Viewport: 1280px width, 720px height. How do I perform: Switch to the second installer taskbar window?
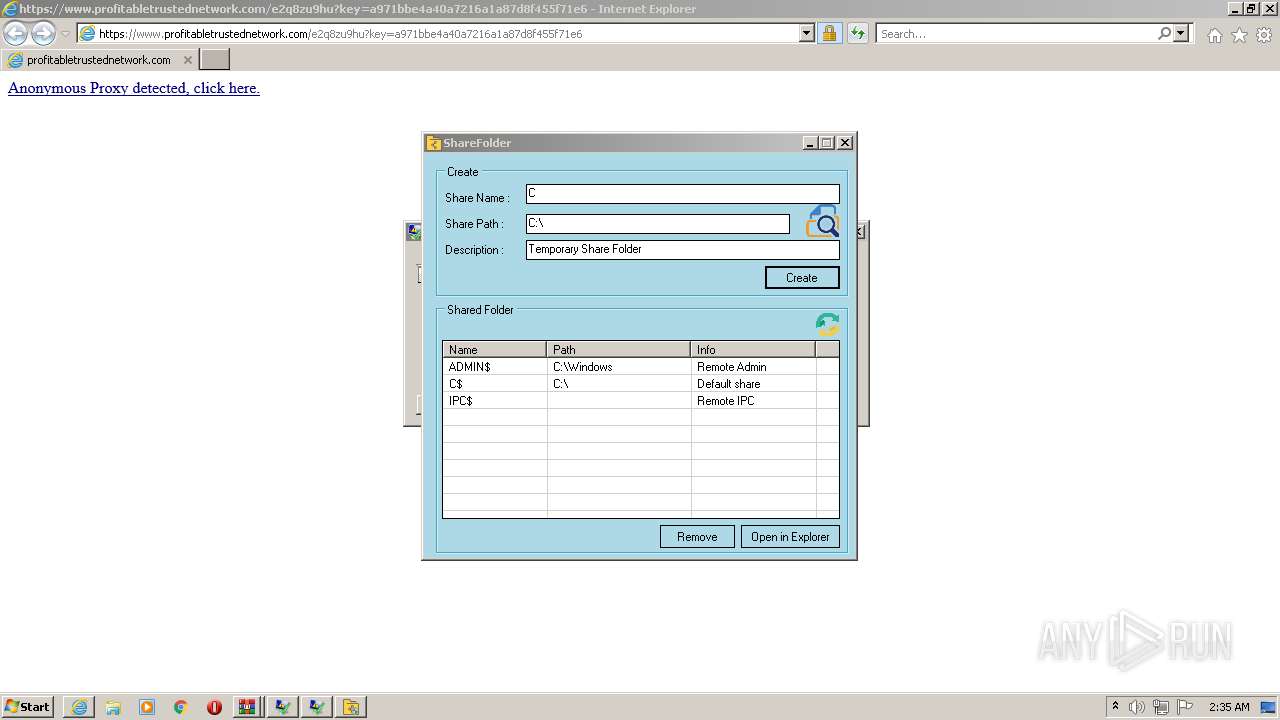pos(317,707)
